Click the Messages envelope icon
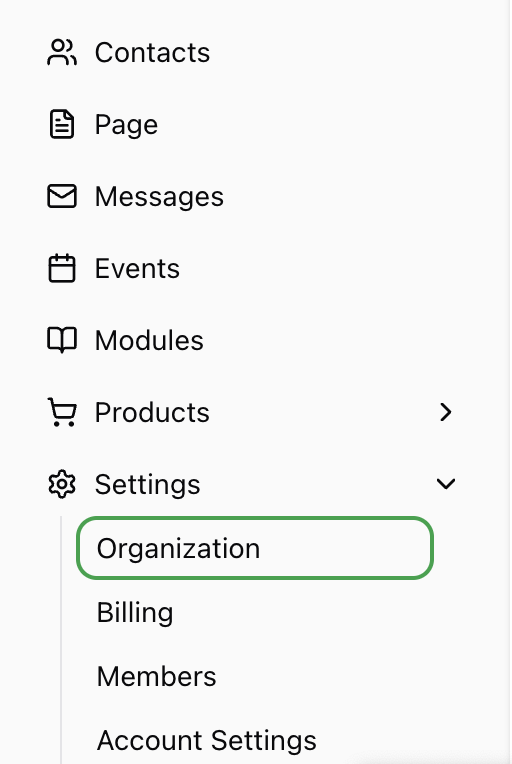This screenshot has width=512, height=764. pos(62,196)
